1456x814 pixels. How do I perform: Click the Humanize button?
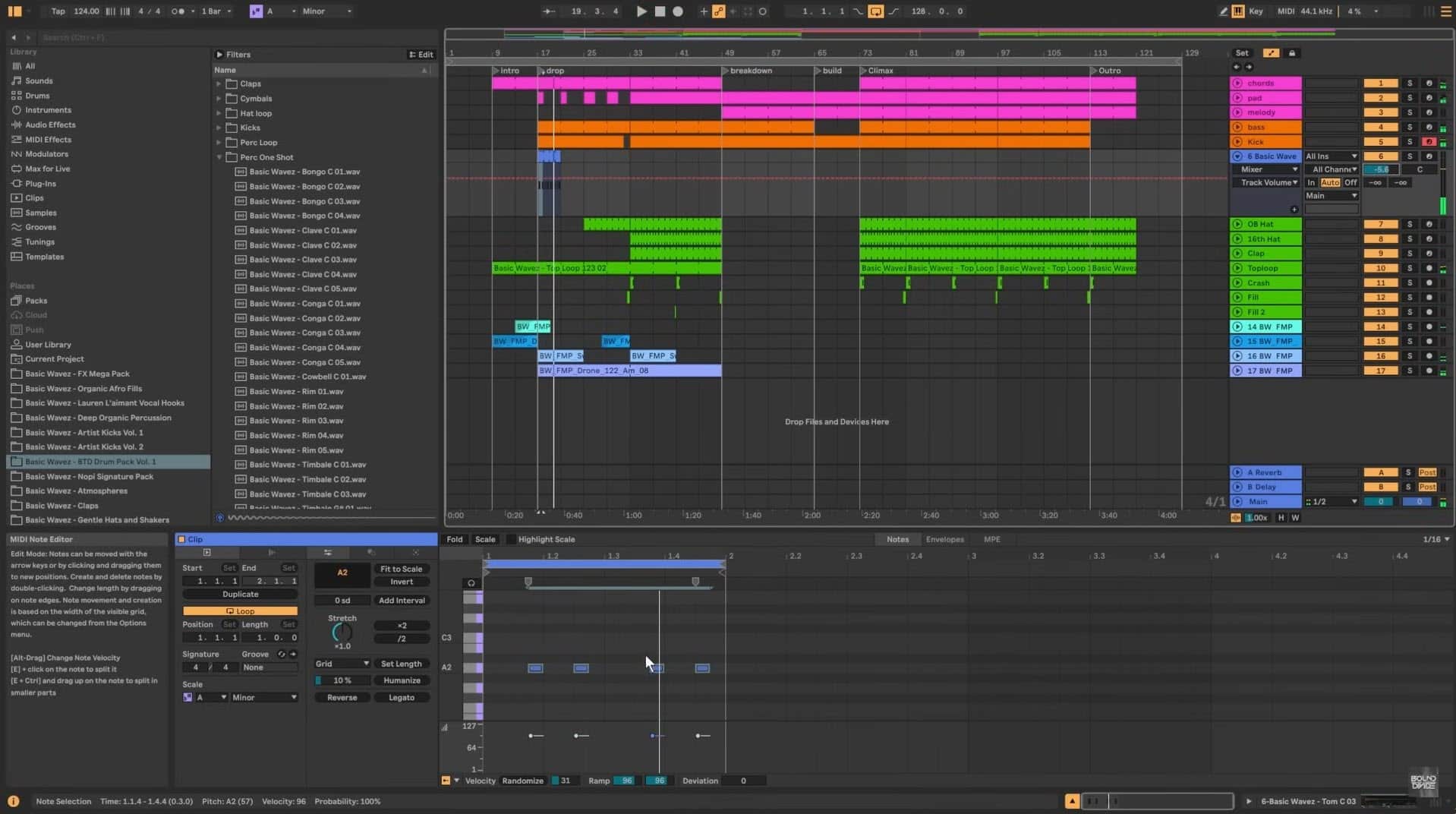coord(402,680)
